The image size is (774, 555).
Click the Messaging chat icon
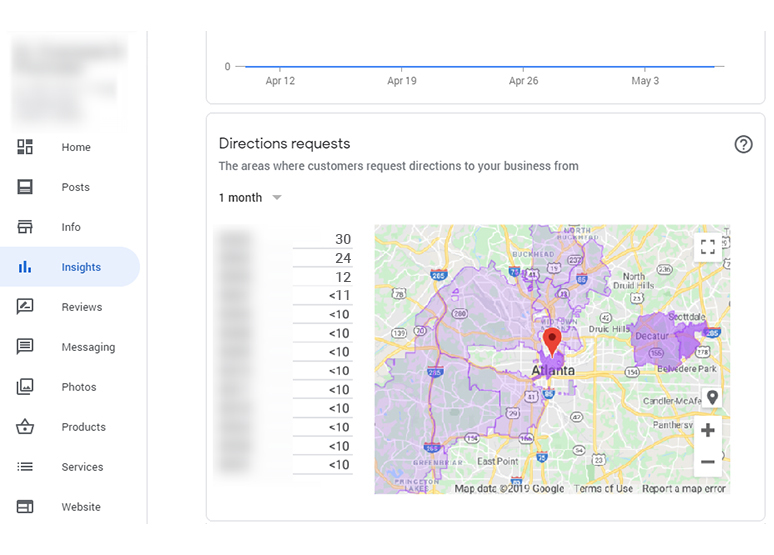(x=25, y=347)
